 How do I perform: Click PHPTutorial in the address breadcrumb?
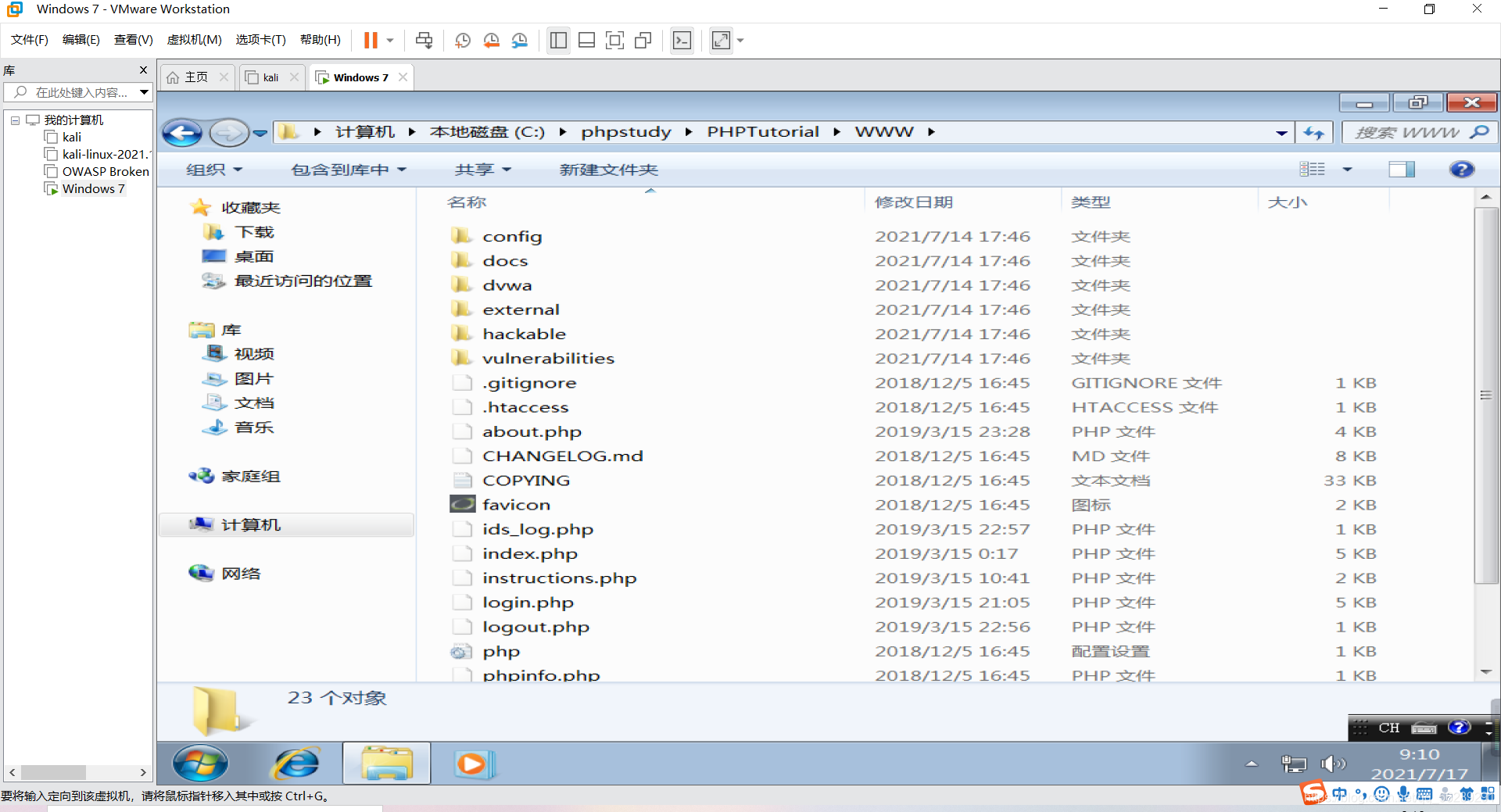point(763,132)
